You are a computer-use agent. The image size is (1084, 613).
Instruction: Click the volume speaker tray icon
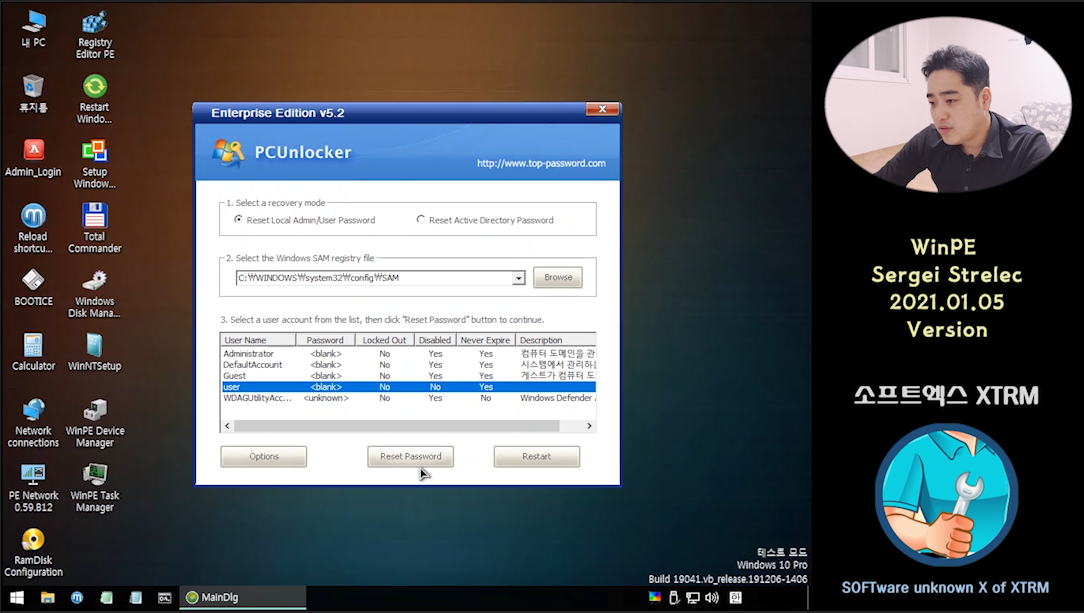coord(712,597)
